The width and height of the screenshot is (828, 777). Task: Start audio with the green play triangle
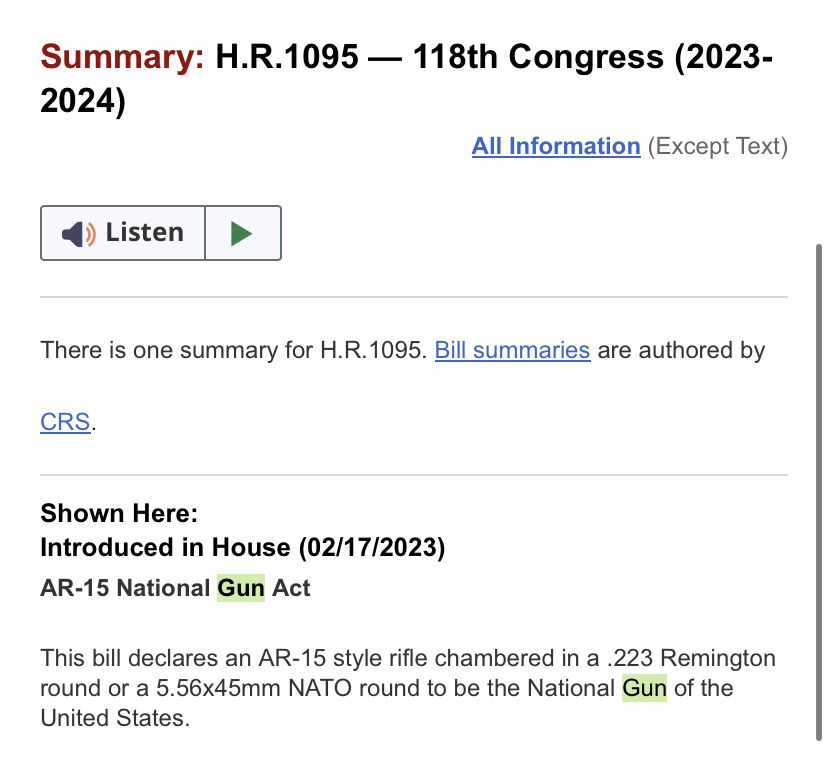click(x=242, y=233)
